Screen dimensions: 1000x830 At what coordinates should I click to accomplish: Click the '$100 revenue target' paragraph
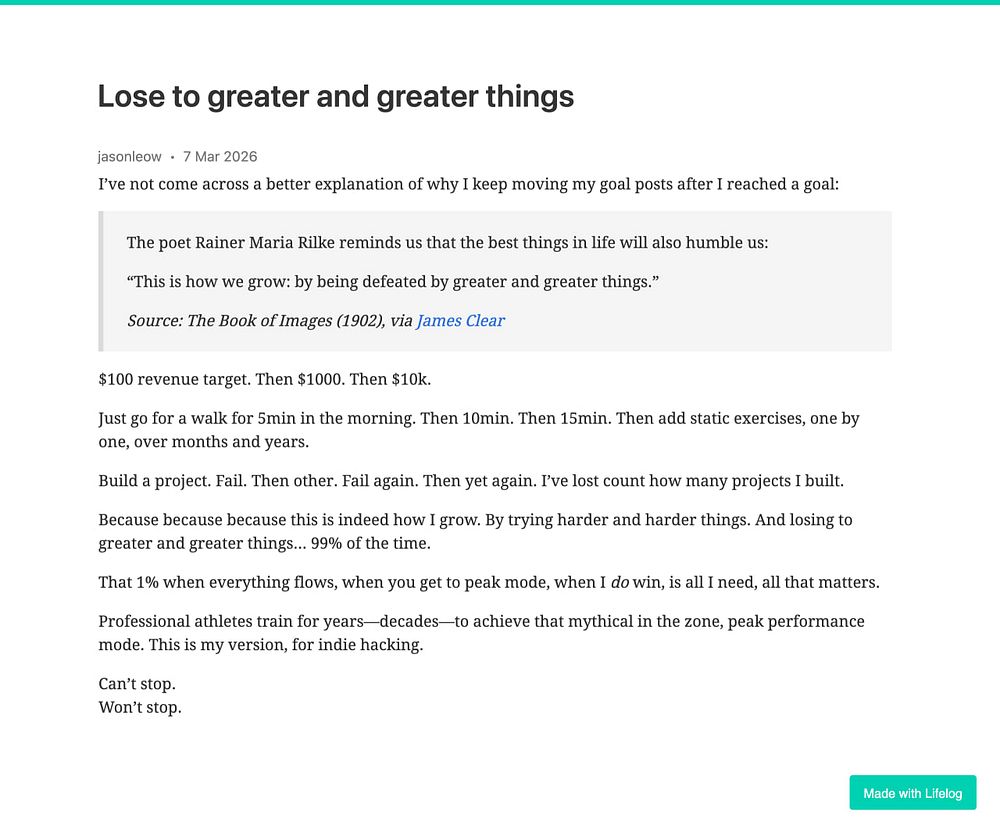(x=265, y=379)
